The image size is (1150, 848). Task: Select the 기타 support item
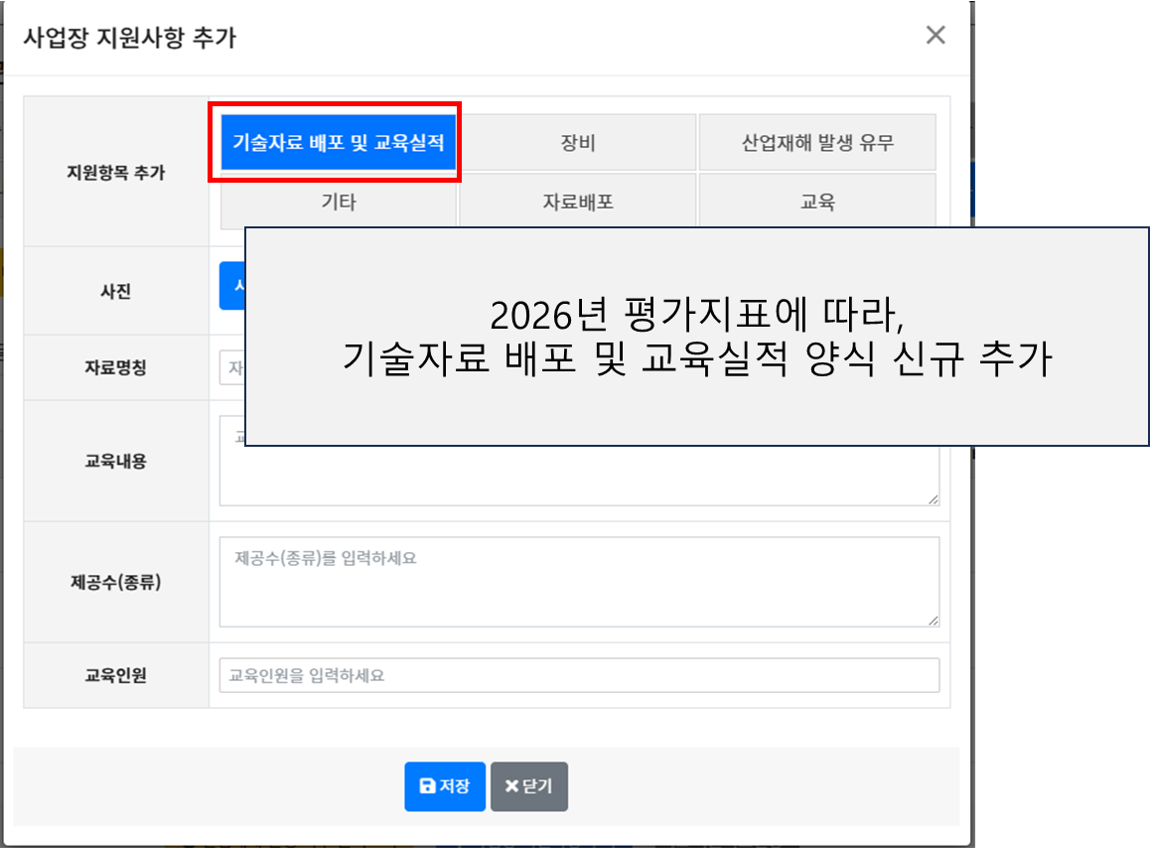click(338, 200)
